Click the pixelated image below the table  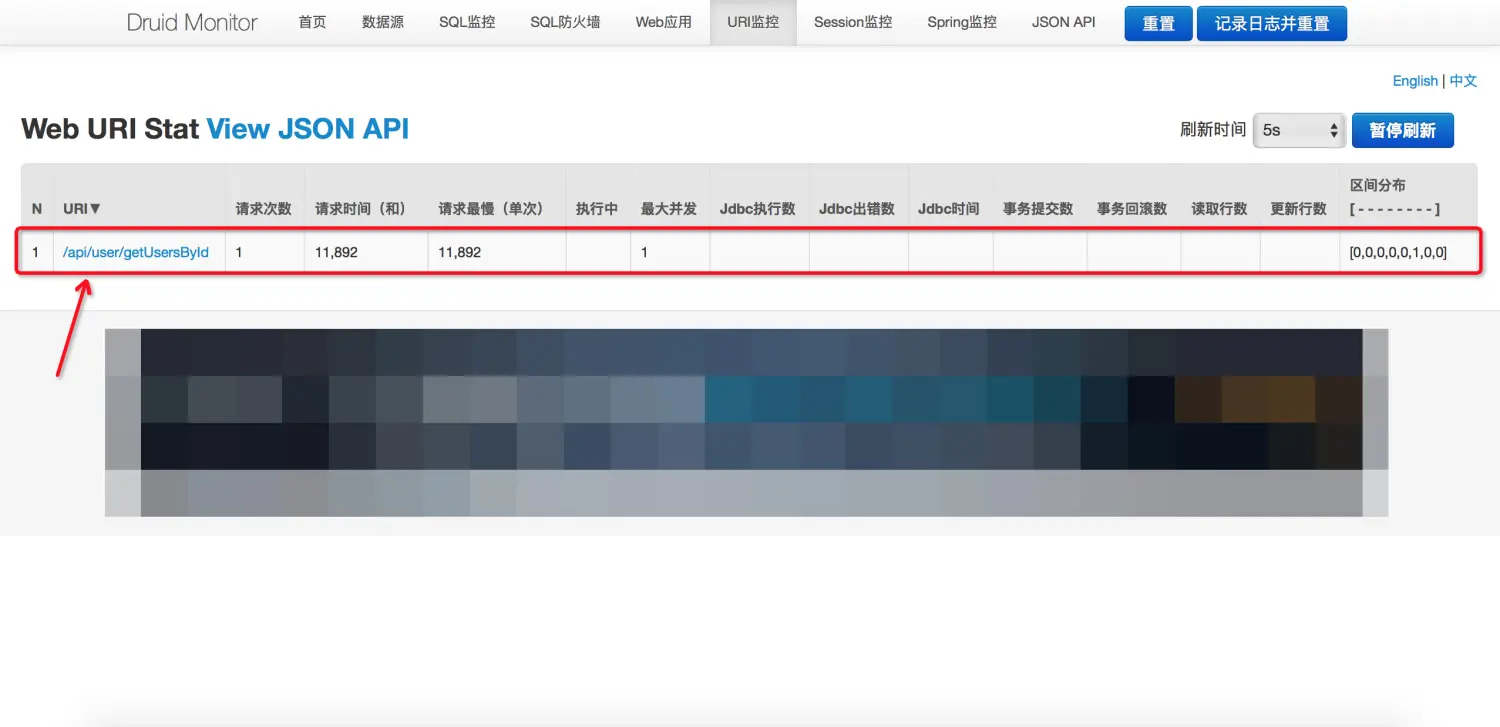point(747,423)
